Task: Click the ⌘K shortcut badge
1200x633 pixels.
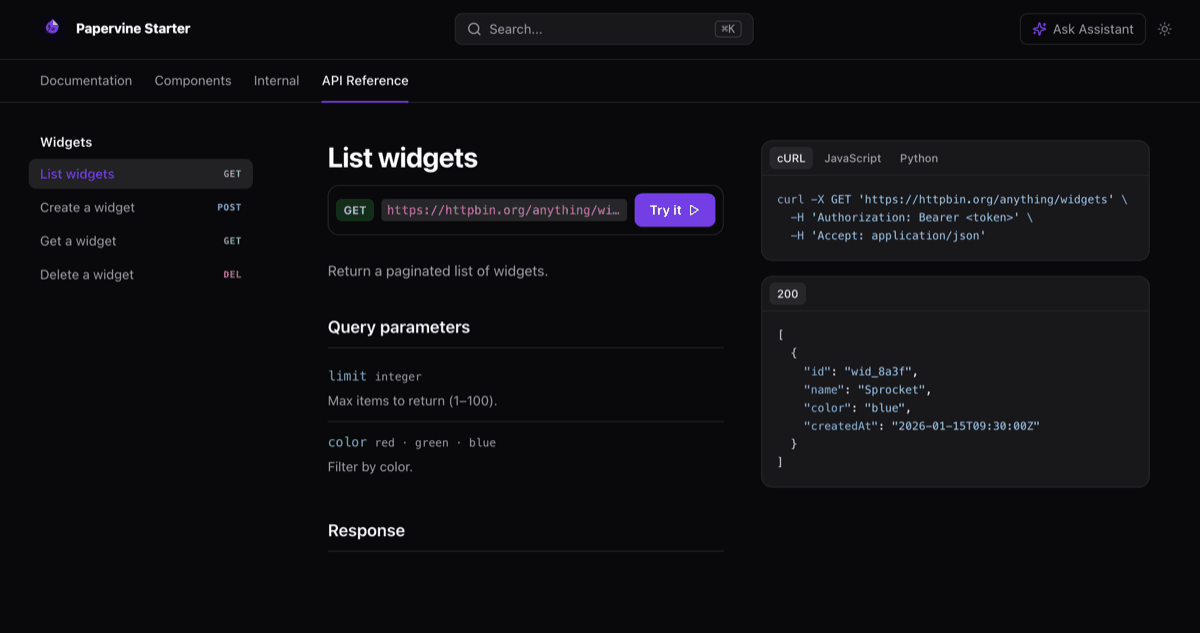Action: tap(728, 29)
